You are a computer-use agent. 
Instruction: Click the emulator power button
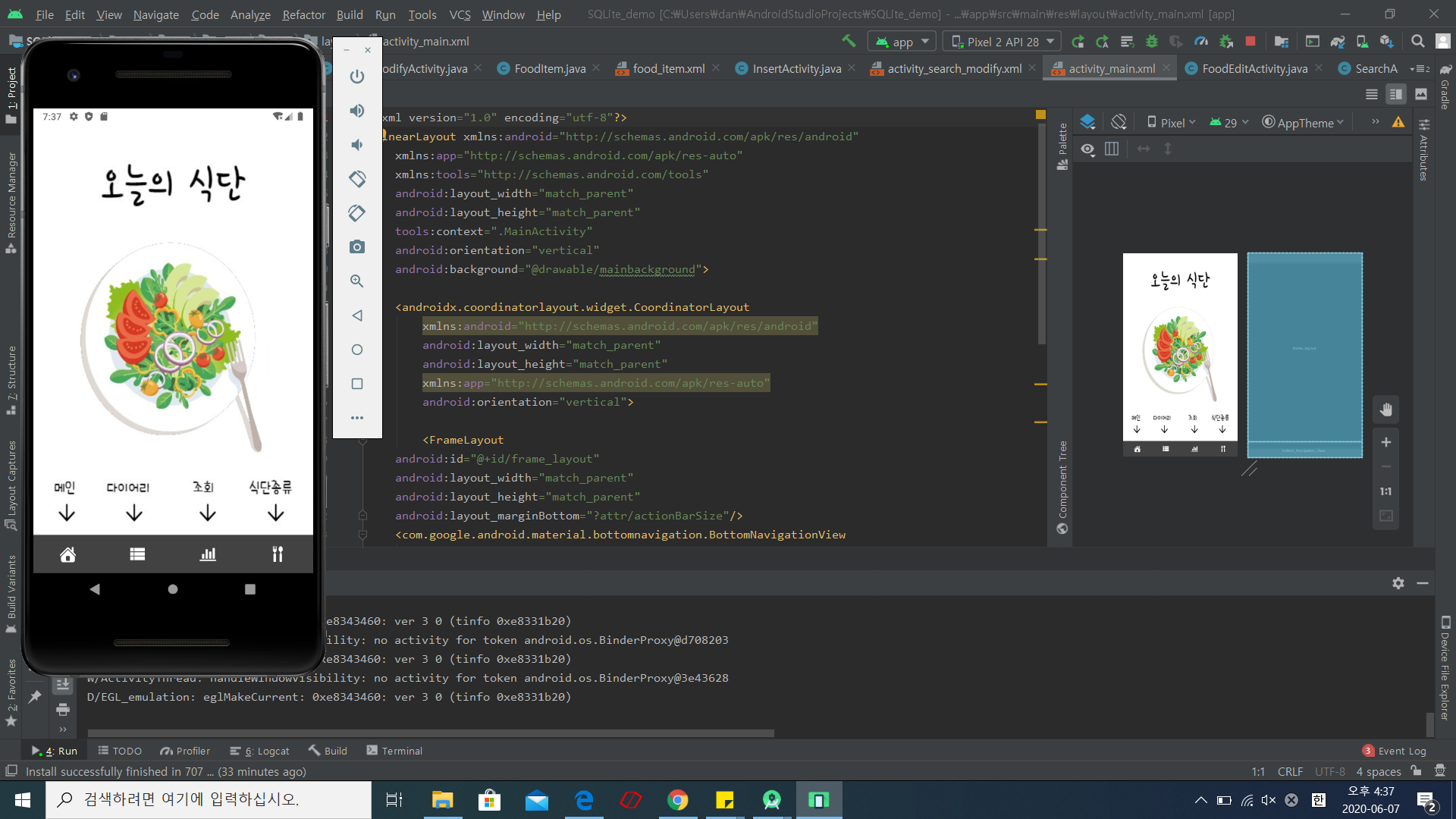(x=357, y=77)
